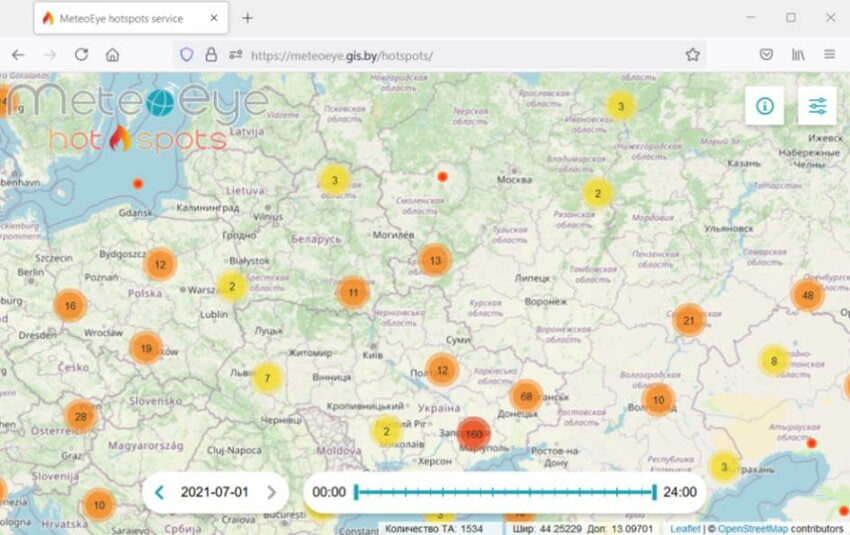Click the orange cluster marked 48
The width and height of the screenshot is (850, 535).
pos(808,295)
